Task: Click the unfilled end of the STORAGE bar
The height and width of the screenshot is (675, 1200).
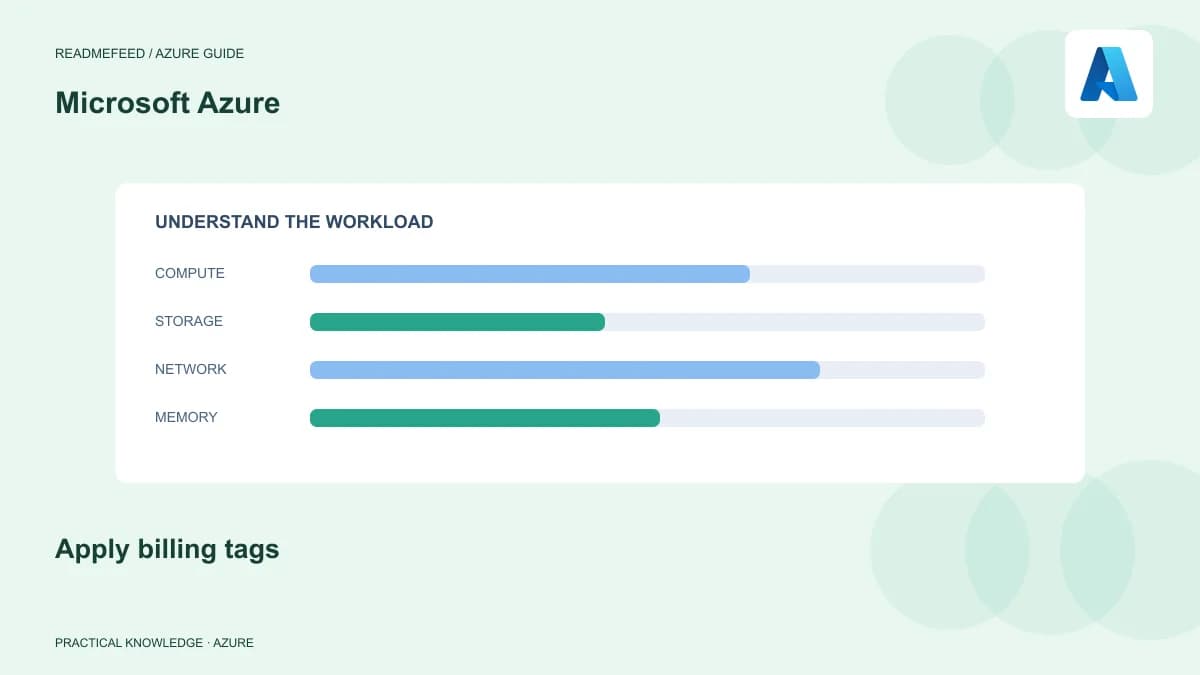Action: (795, 322)
